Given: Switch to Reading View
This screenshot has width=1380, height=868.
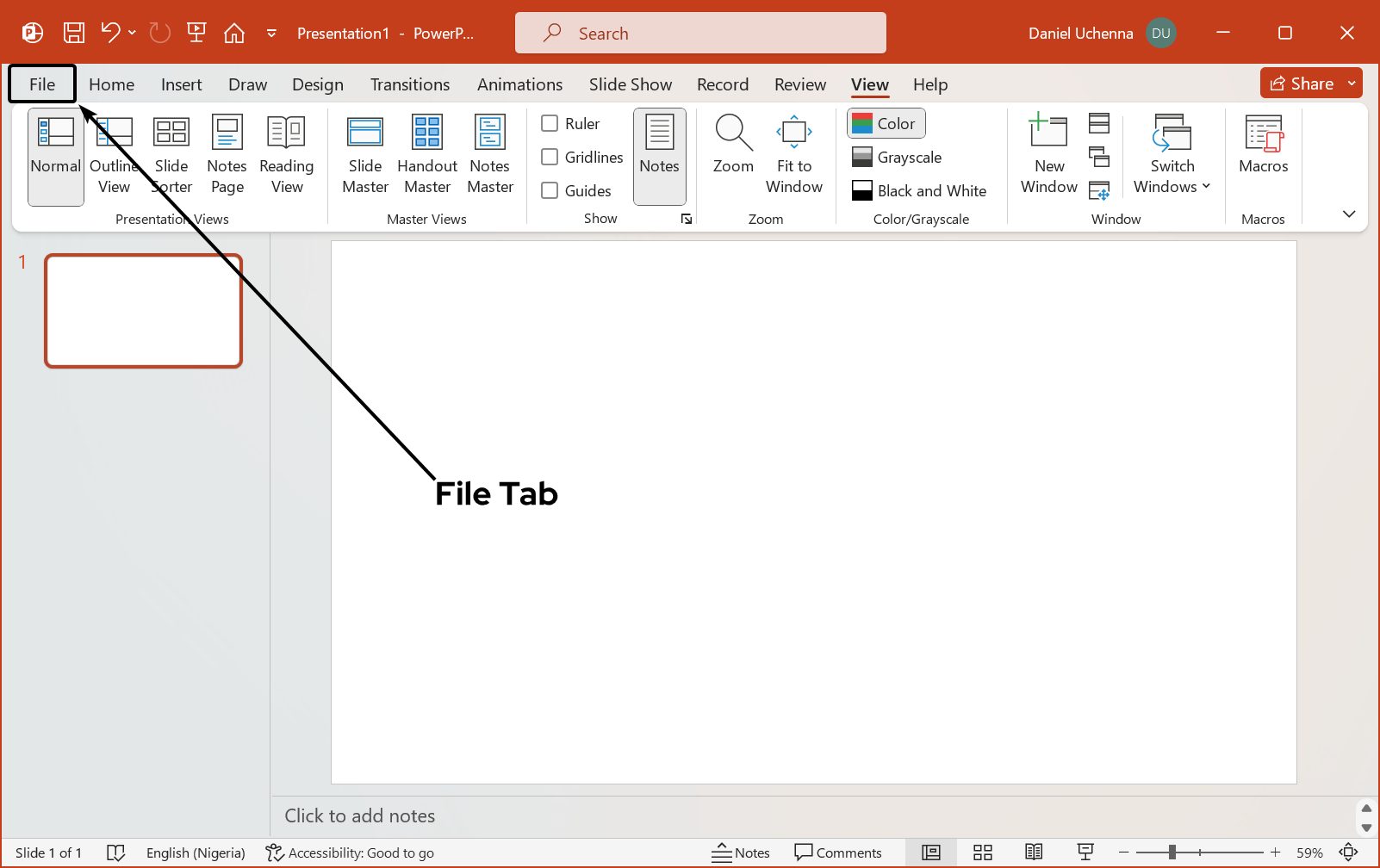Looking at the screenshot, I should click(x=286, y=155).
